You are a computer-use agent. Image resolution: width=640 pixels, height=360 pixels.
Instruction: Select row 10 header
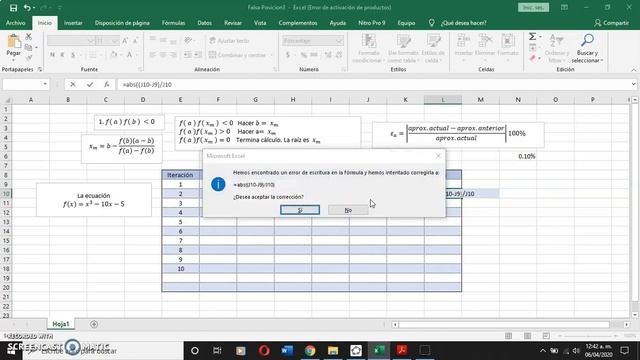point(6,193)
